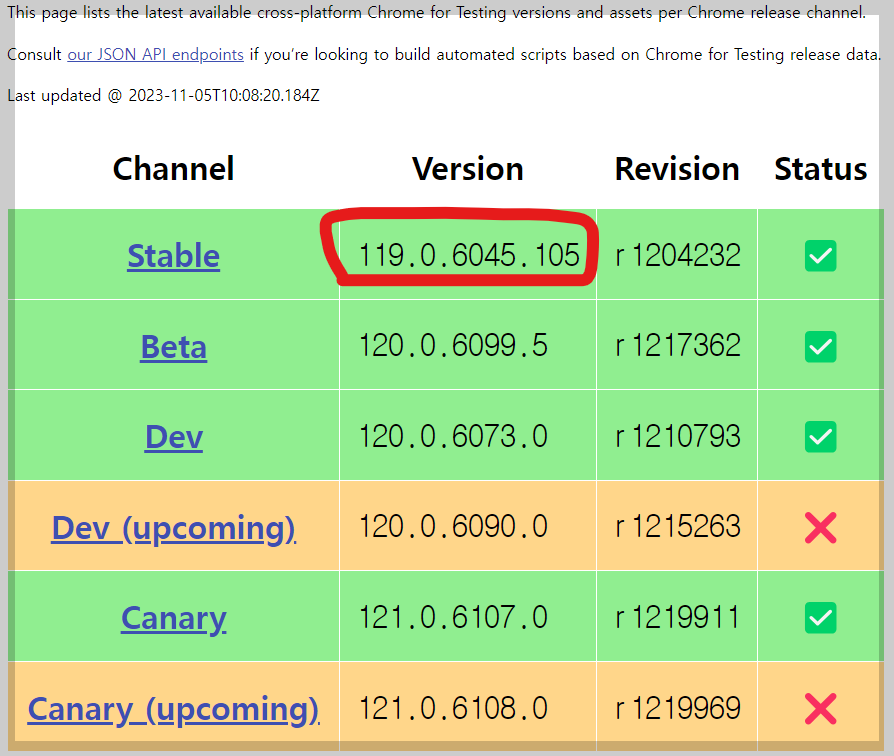Click the red X in Canary (upcoming) row
The width and height of the screenshot is (894, 756).
pyautogui.click(x=820, y=709)
